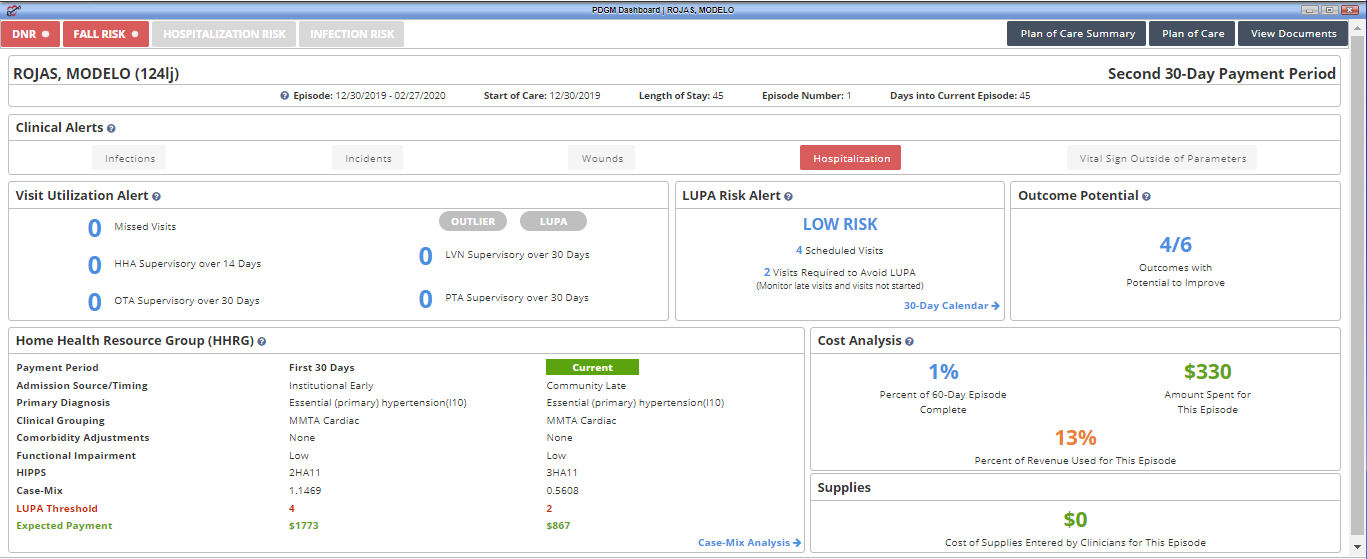This screenshot has width=1367, height=559.
Task: Click the application icon in title bar
Action: pyautogui.click(x=11, y=9)
